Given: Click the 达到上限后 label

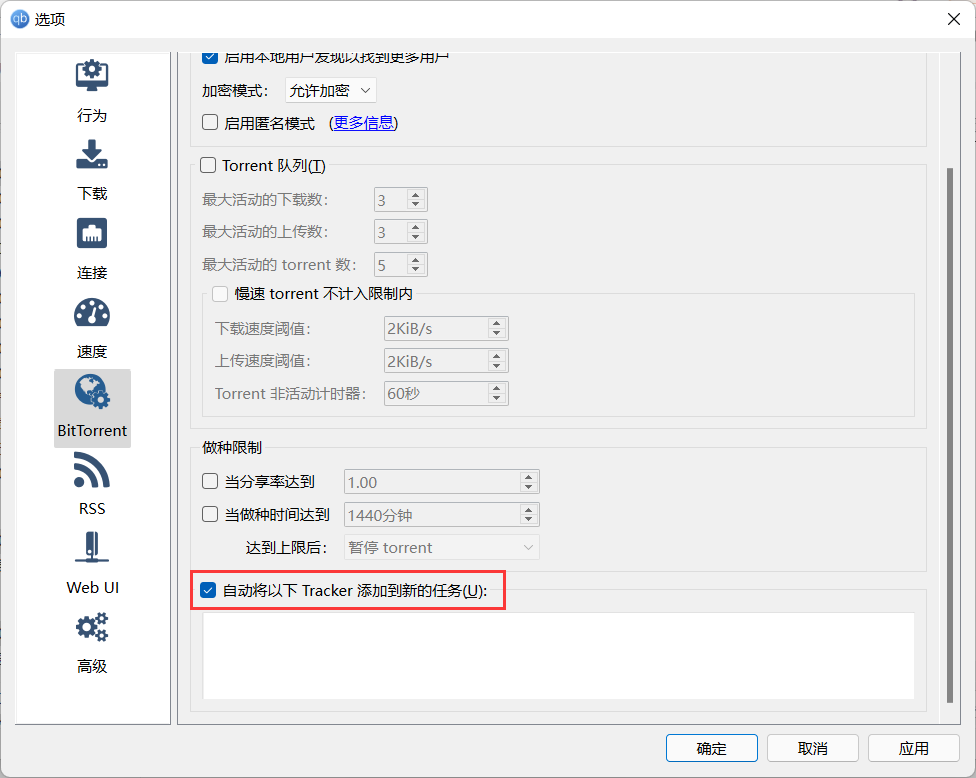Looking at the screenshot, I should [286, 548].
